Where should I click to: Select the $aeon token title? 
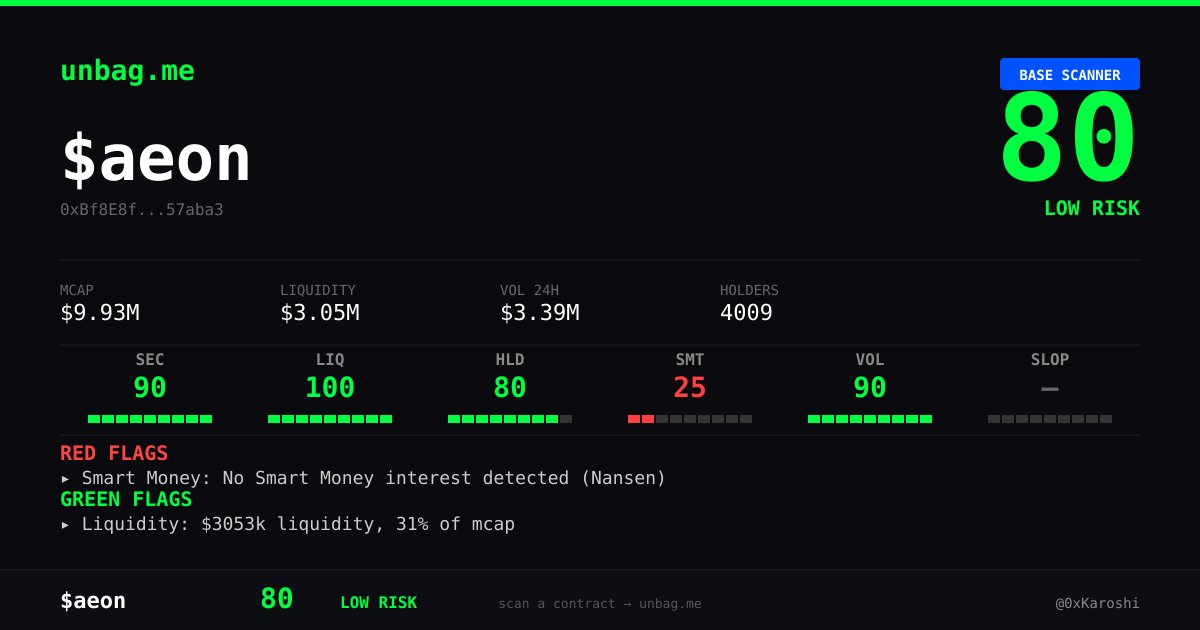156,158
